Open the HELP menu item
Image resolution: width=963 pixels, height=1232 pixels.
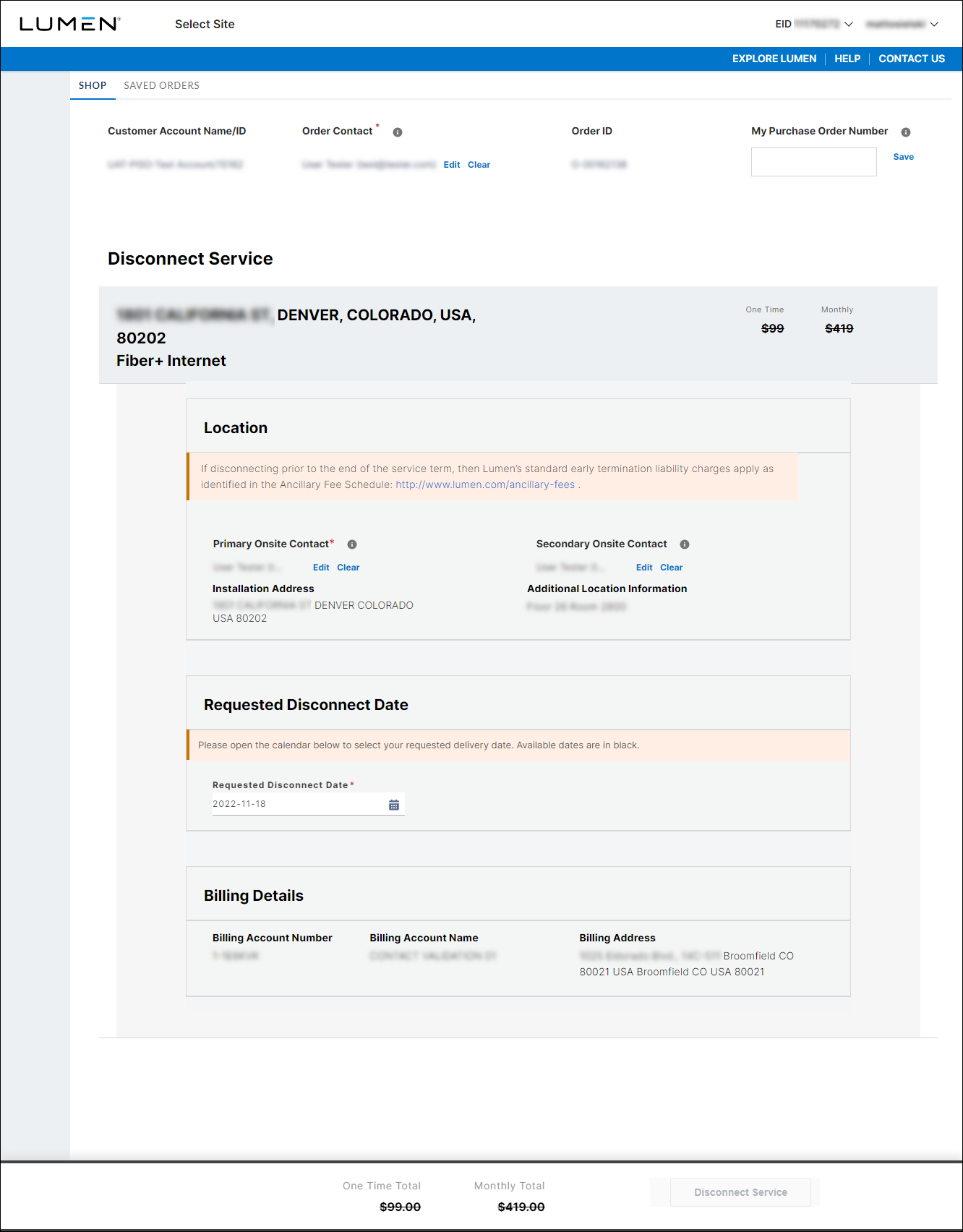[847, 59]
